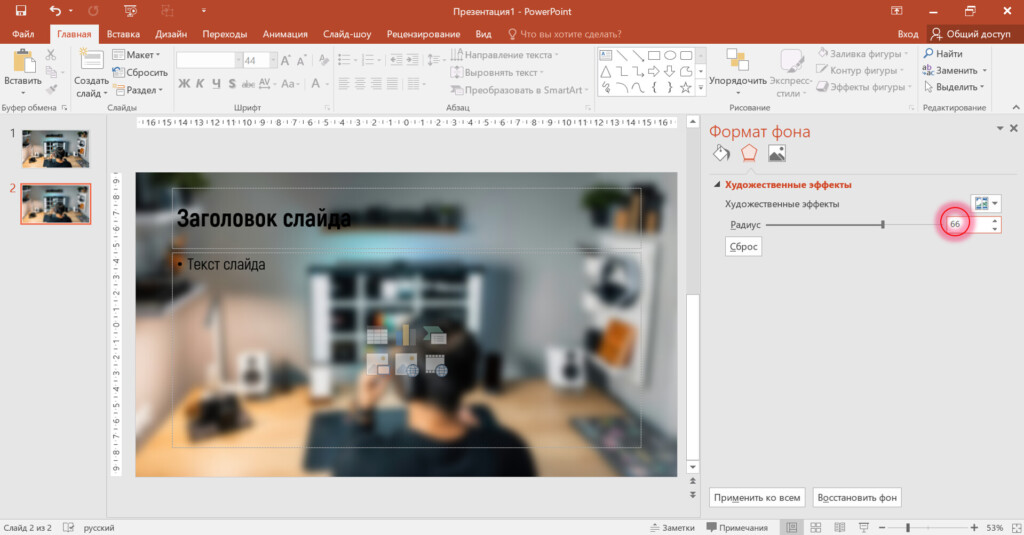1024x535 pixels.
Task: Open the Анимация ribbon tab
Action: (x=285, y=34)
